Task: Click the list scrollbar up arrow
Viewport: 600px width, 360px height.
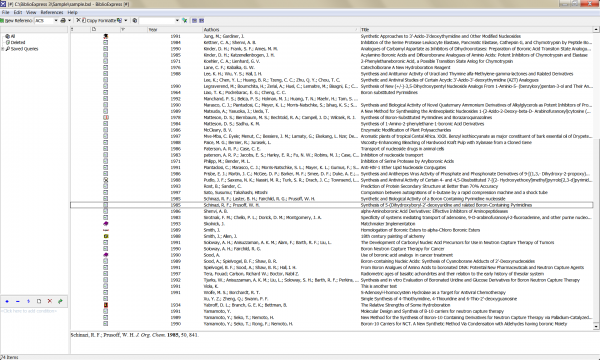Action: pos(596,29)
